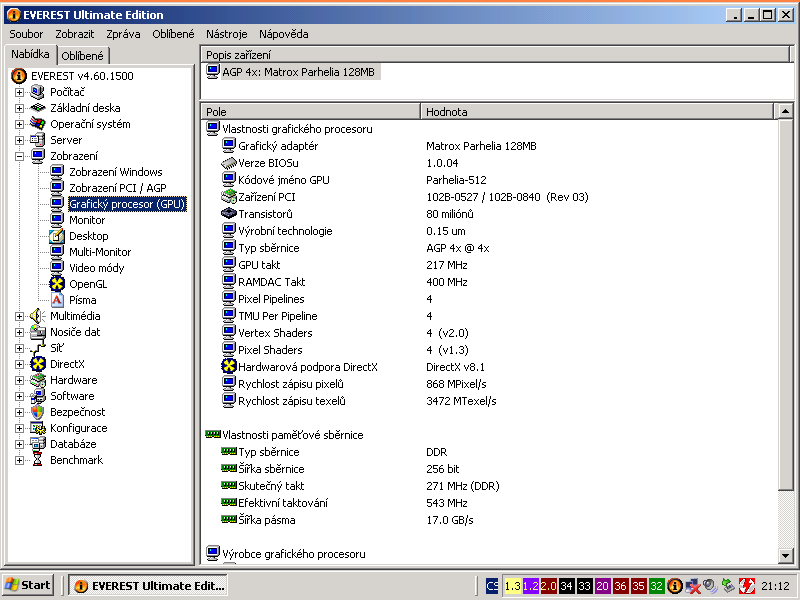The width and height of the screenshot is (800, 600).
Task: Click the Start button
Action: point(28,585)
